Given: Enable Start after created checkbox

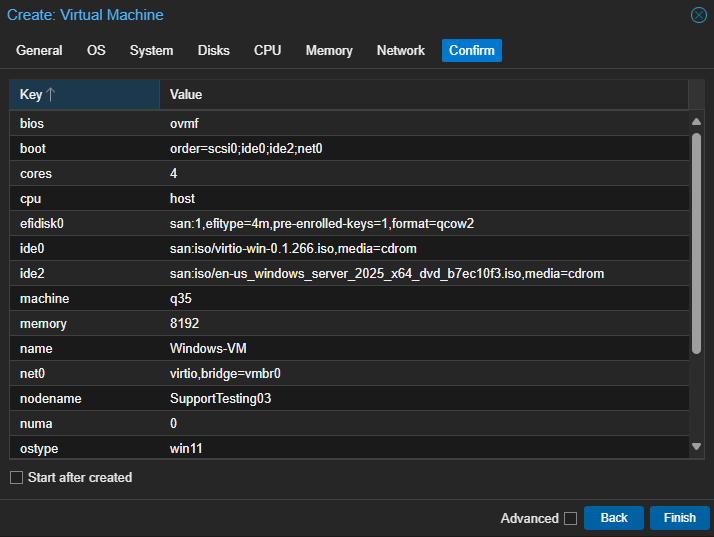Looking at the screenshot, I should click(16, 477).
